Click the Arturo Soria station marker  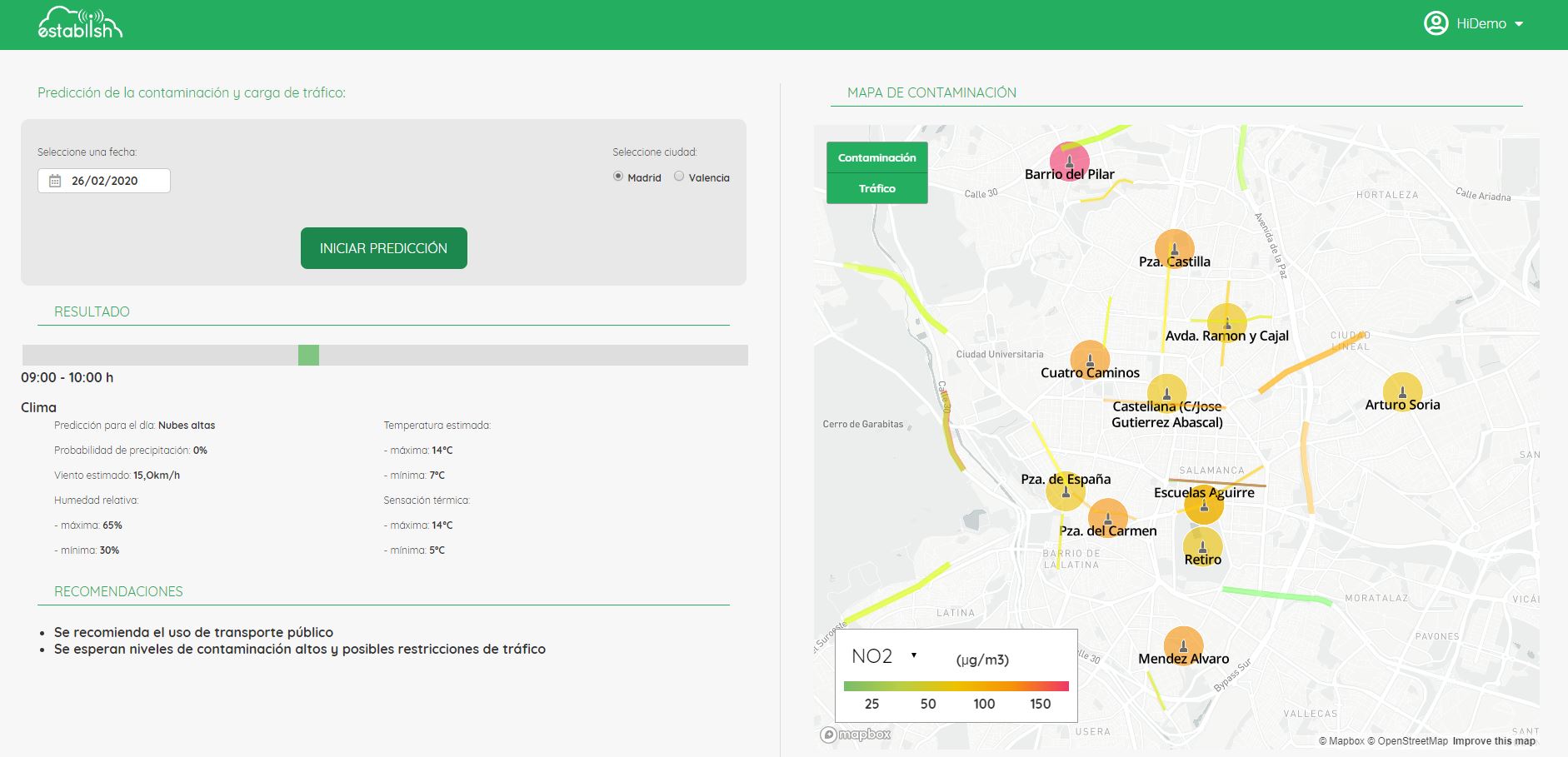1403,391
